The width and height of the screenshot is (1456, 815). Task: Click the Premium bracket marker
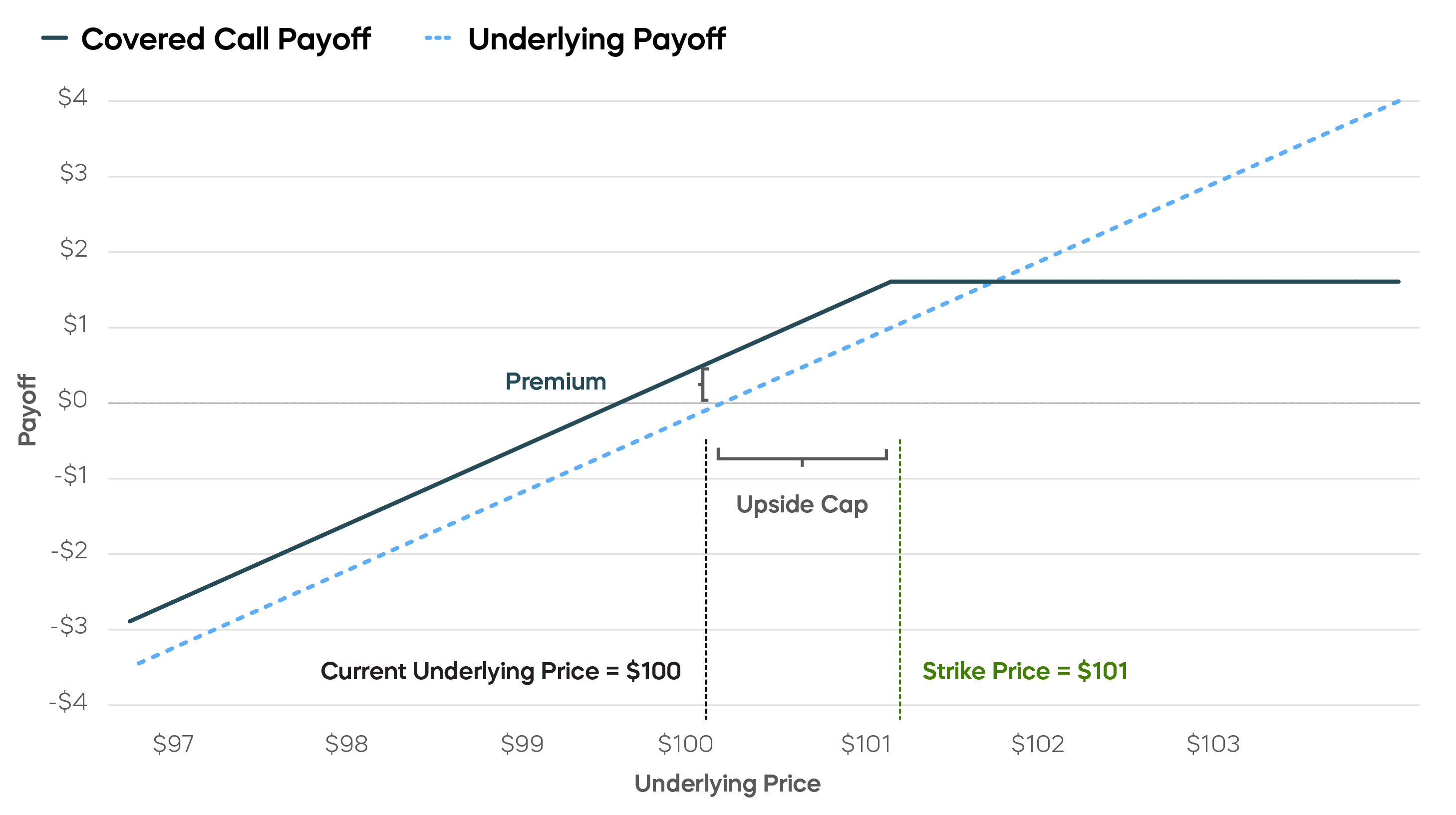[704, 385]
